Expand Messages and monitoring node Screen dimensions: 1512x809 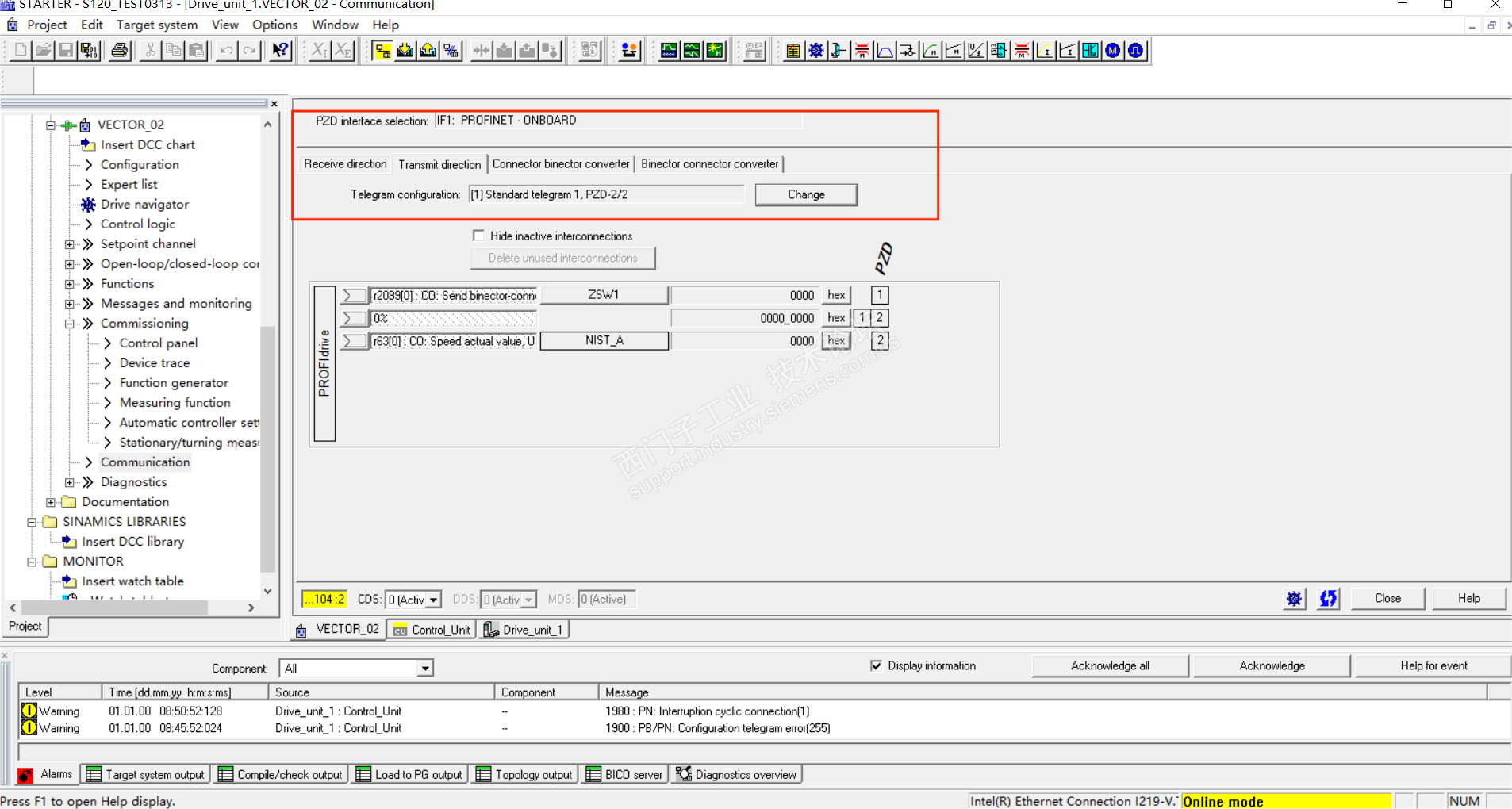(70, 304)
